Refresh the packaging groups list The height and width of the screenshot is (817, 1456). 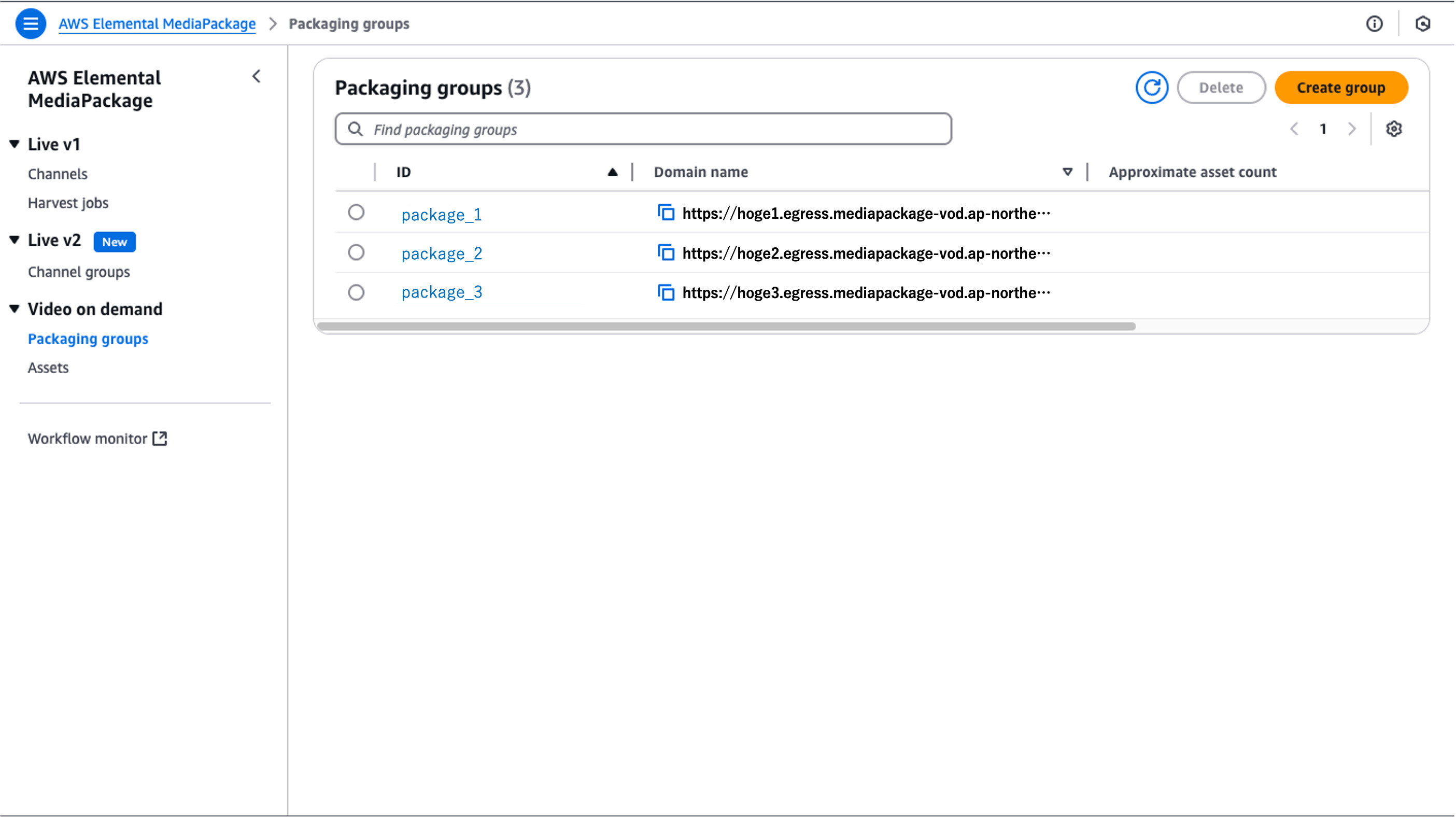coord(1152,88)
